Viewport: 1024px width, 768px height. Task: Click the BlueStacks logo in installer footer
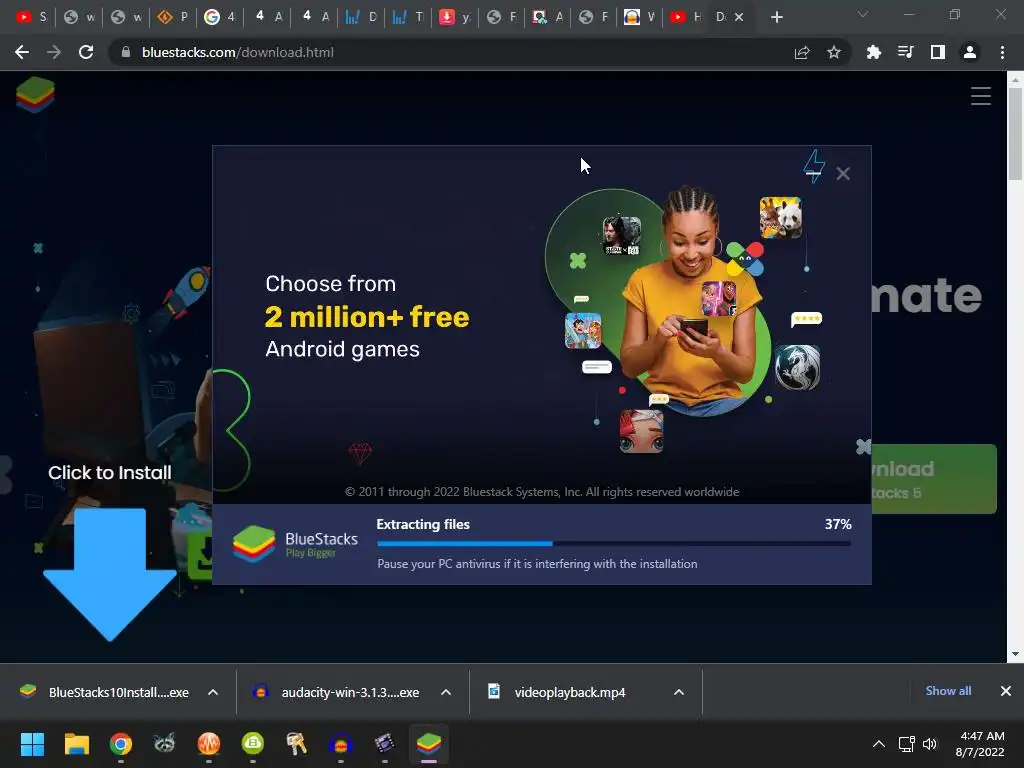coord(296,544)
